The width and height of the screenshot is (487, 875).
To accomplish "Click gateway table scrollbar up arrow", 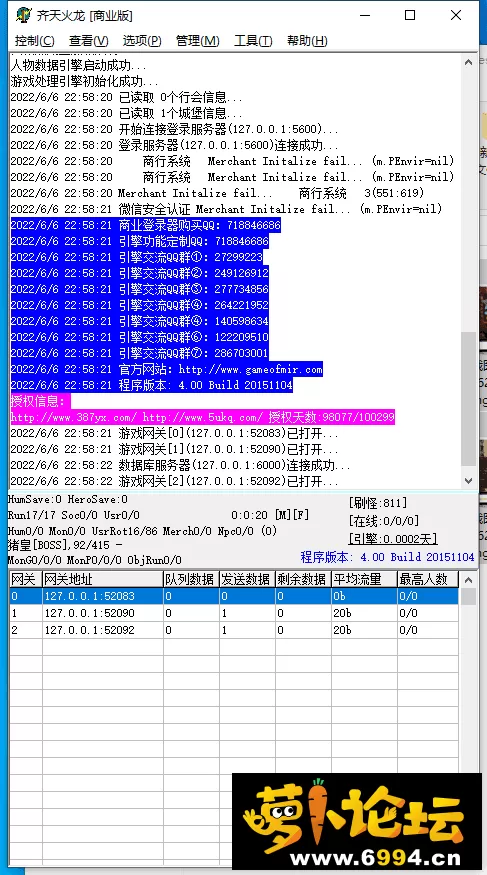I will 469,580.
